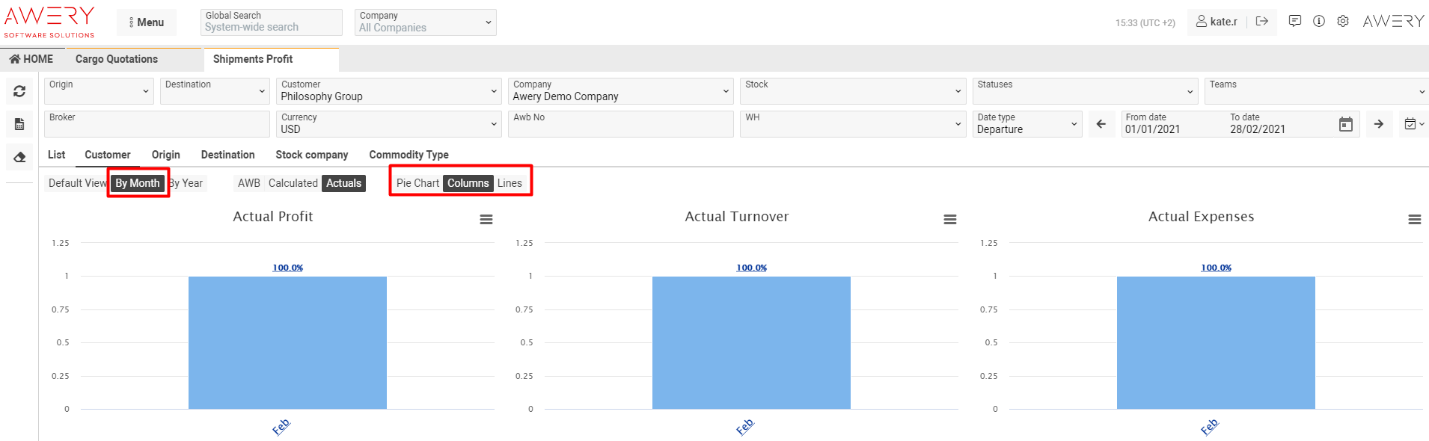Expand the Date type Departure dropdown
Screen dimensions: 1429x441
coord(1027,124)
